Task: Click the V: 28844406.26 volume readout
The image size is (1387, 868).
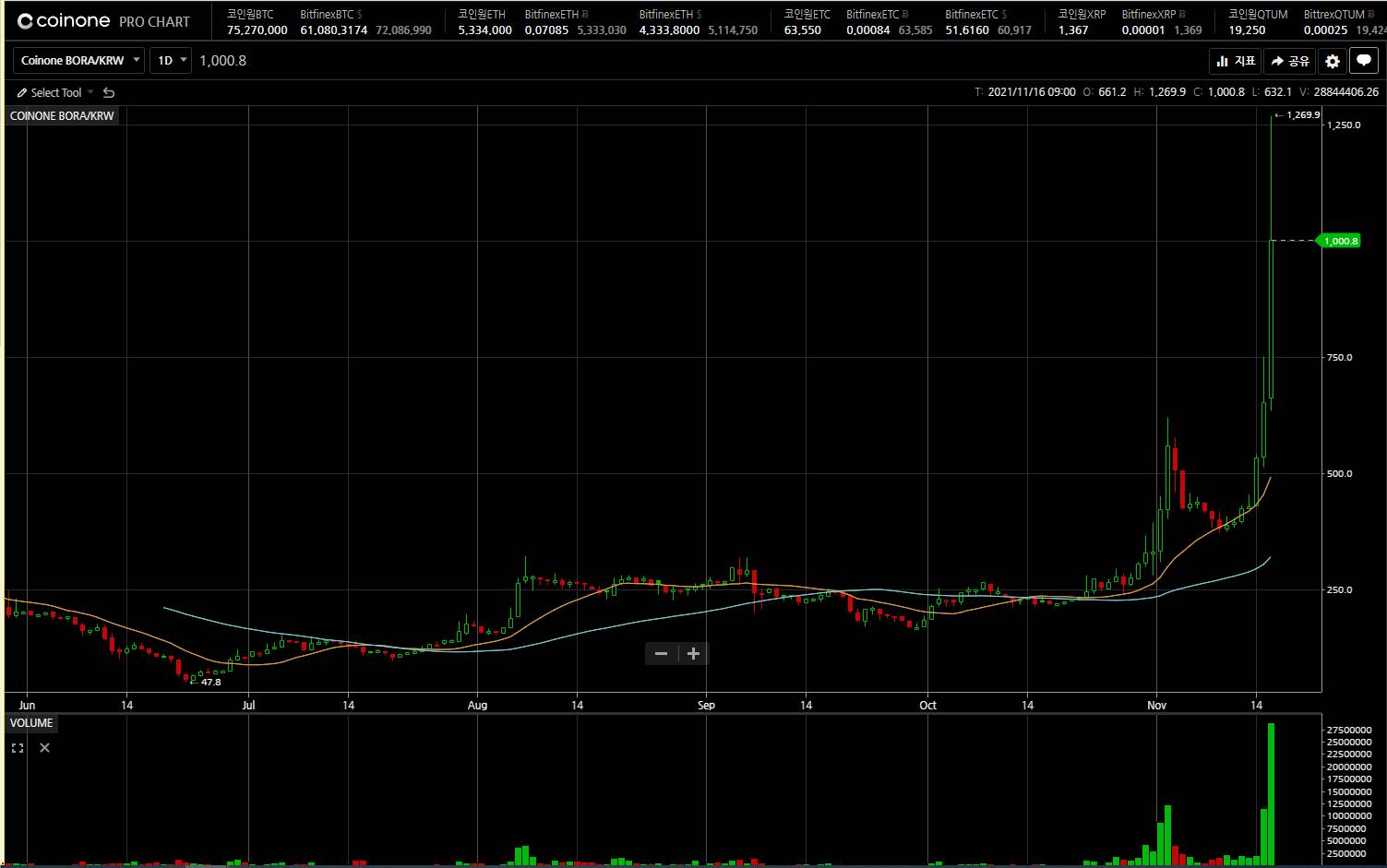Action: (x=1339, y=92)
